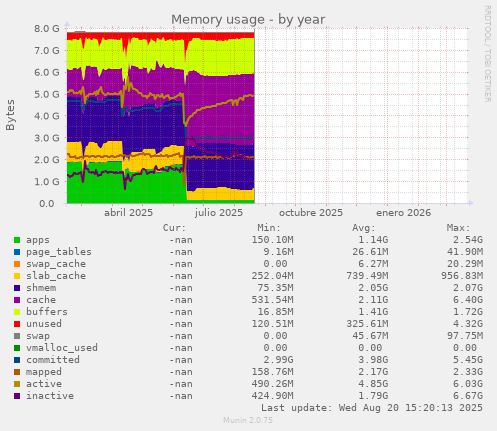
Task: Click the '0.0' y-axis label
Action: tap(47, 204)
